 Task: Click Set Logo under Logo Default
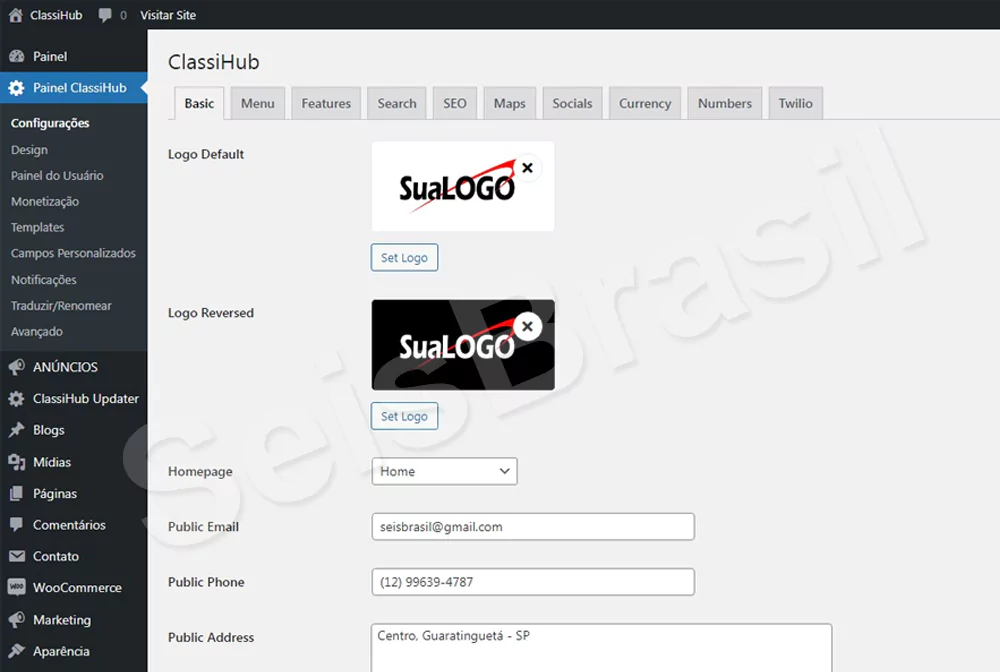(404, 258)
